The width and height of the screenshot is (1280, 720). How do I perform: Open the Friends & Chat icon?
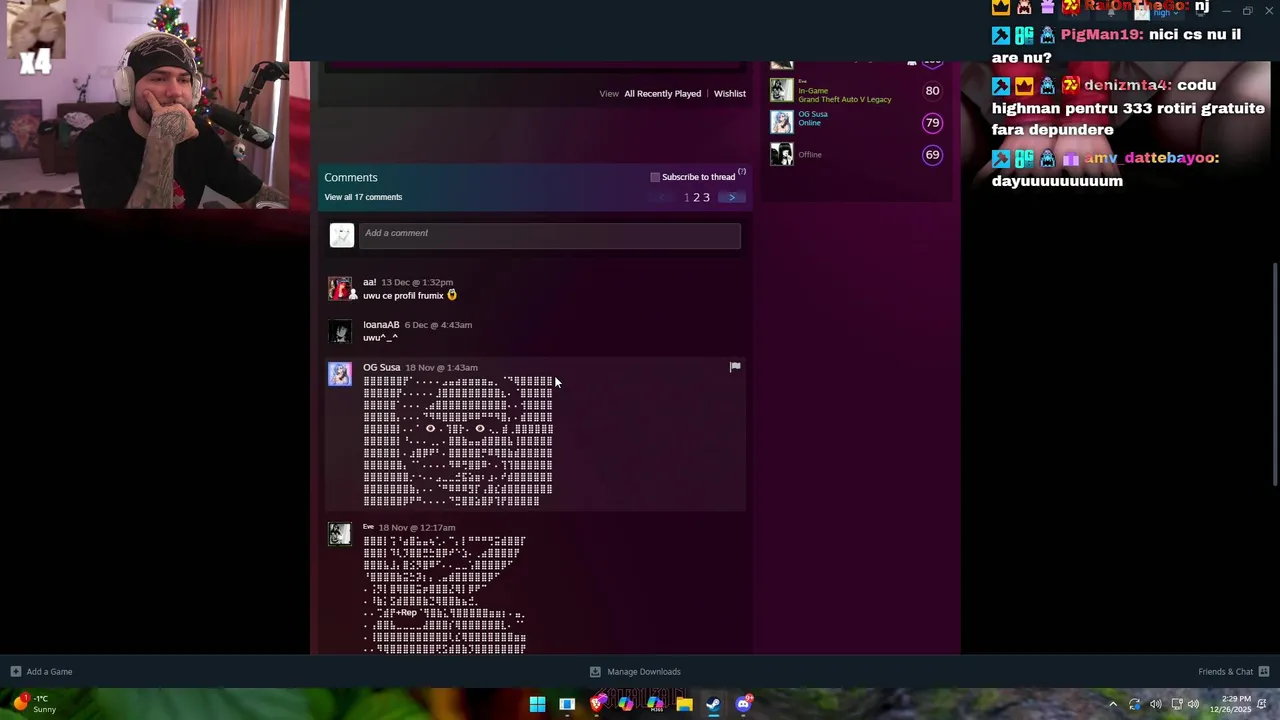1264,672
